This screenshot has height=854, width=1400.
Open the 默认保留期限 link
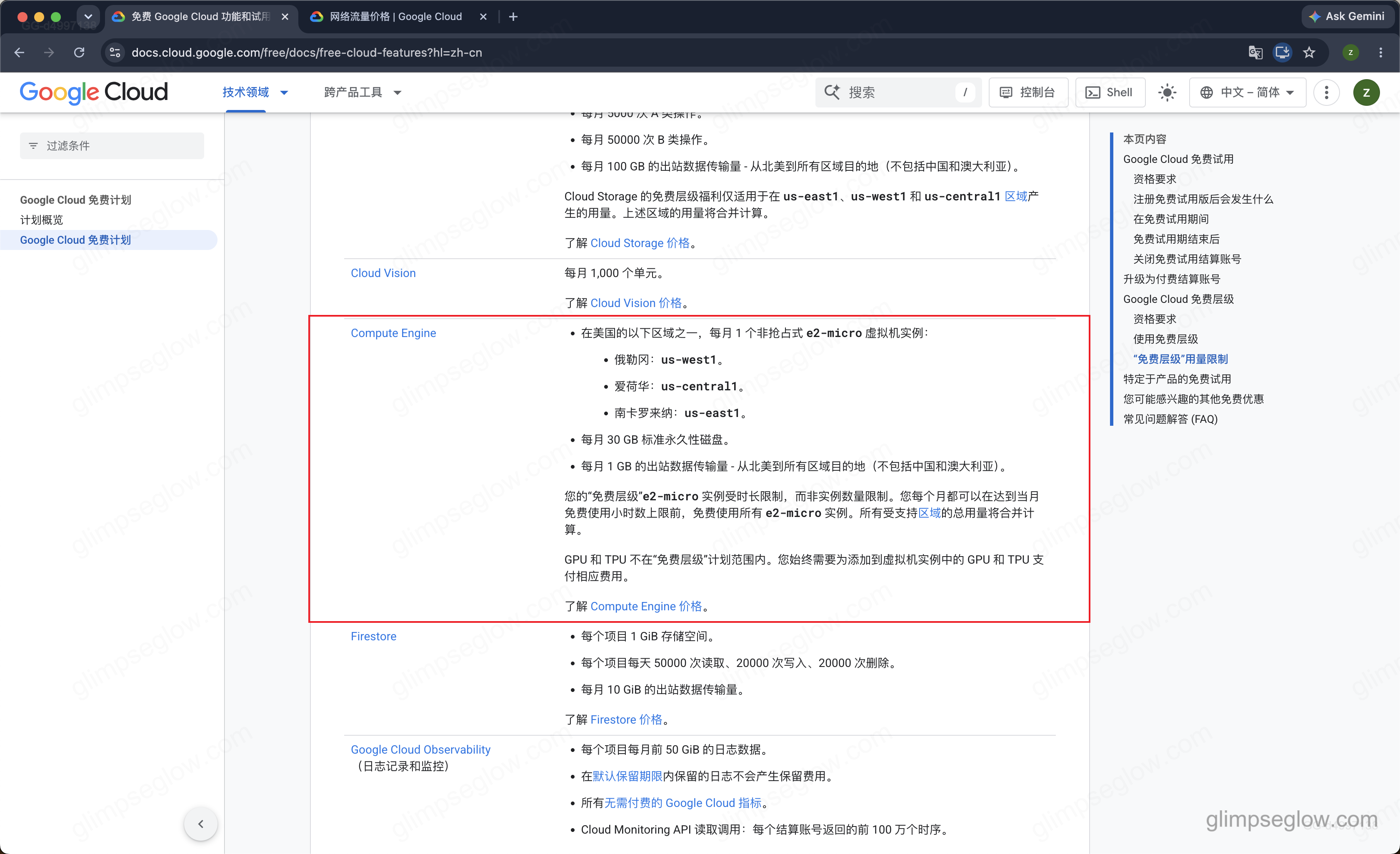point(627,776)
